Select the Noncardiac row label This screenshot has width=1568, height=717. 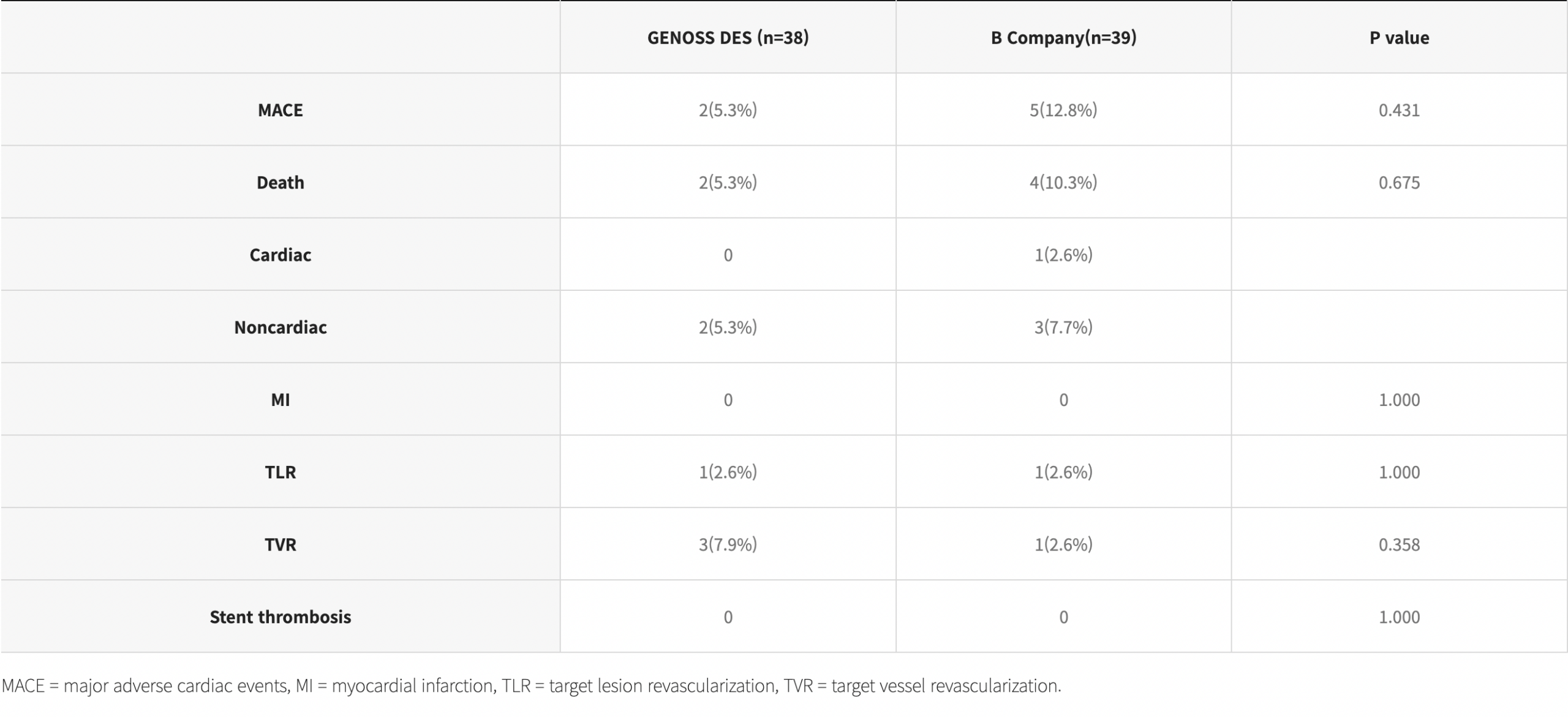(280, 328)
